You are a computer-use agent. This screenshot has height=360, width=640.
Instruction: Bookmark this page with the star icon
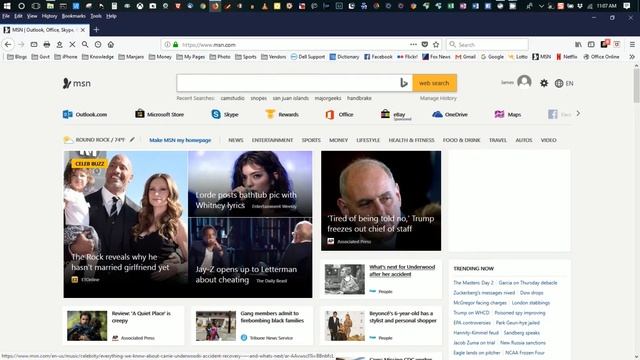[436, 44]
